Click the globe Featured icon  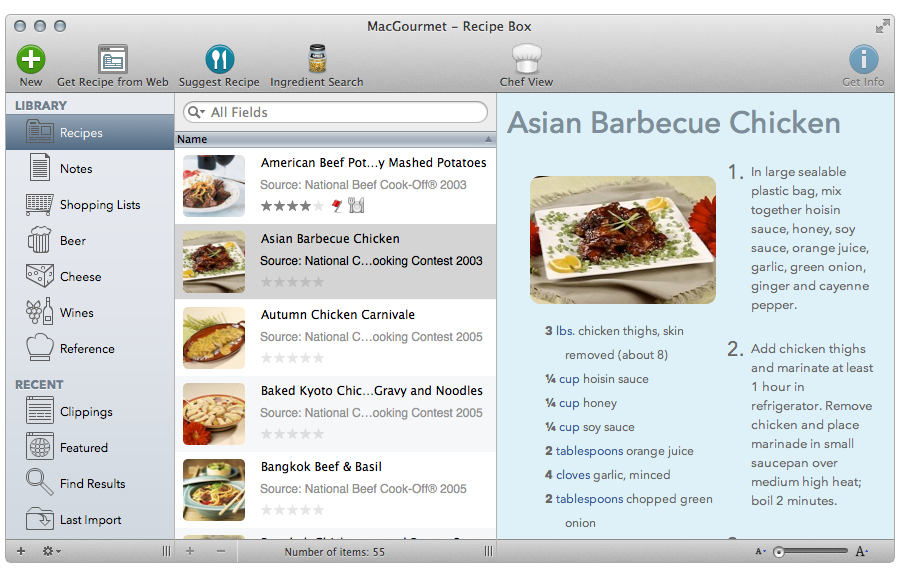40,446
